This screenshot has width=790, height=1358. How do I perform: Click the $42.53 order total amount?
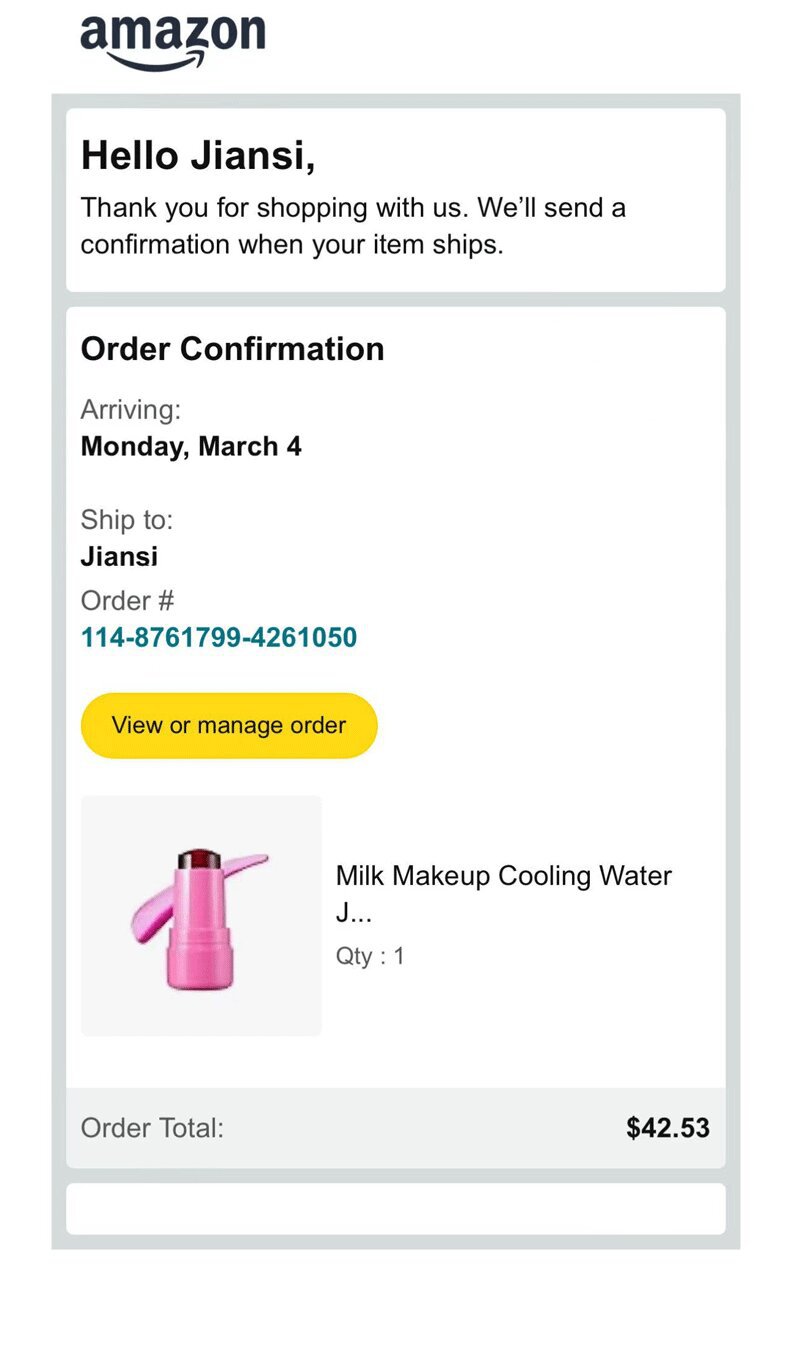[667, 1128]
